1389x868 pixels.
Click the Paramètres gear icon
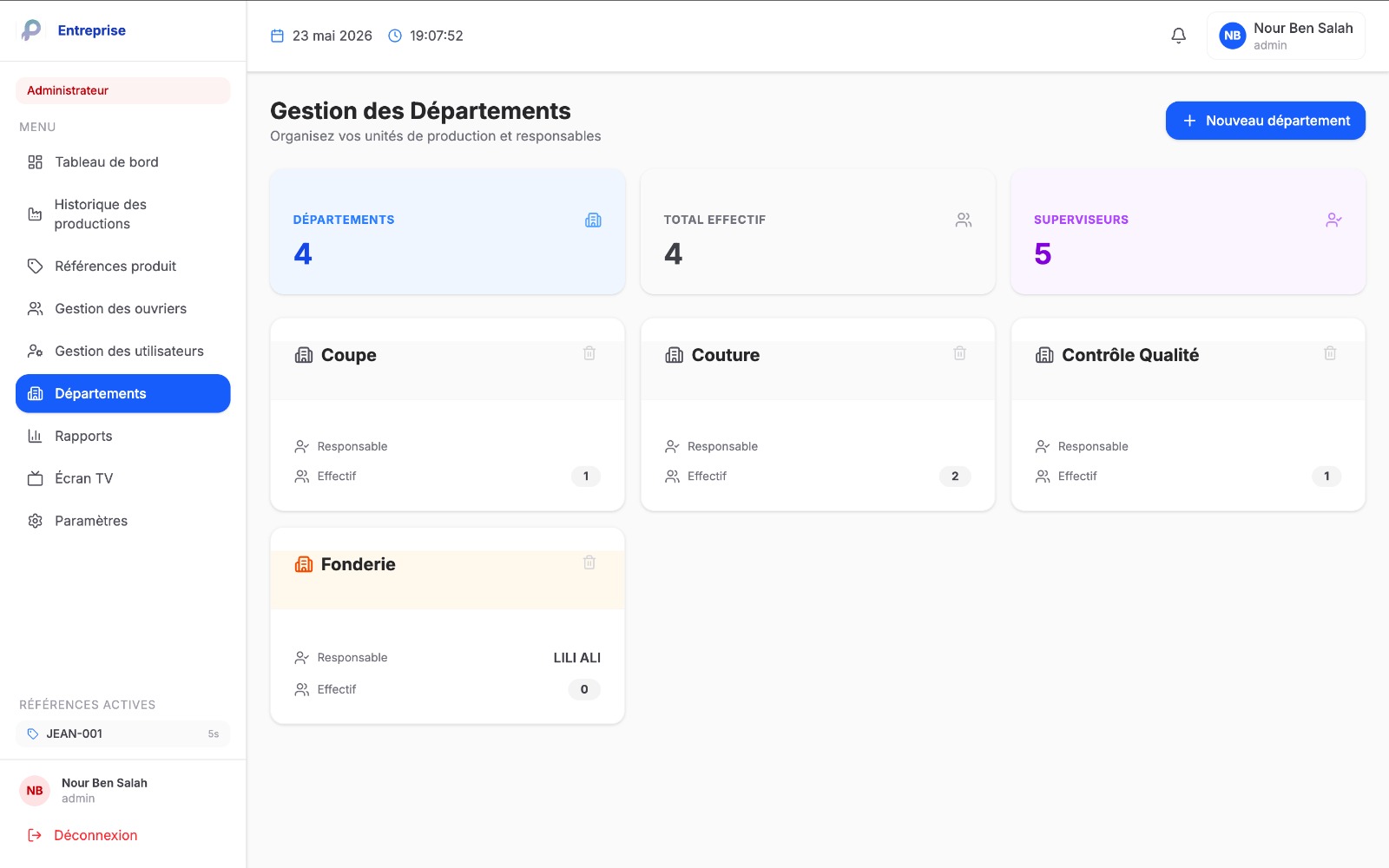[35, 521]
